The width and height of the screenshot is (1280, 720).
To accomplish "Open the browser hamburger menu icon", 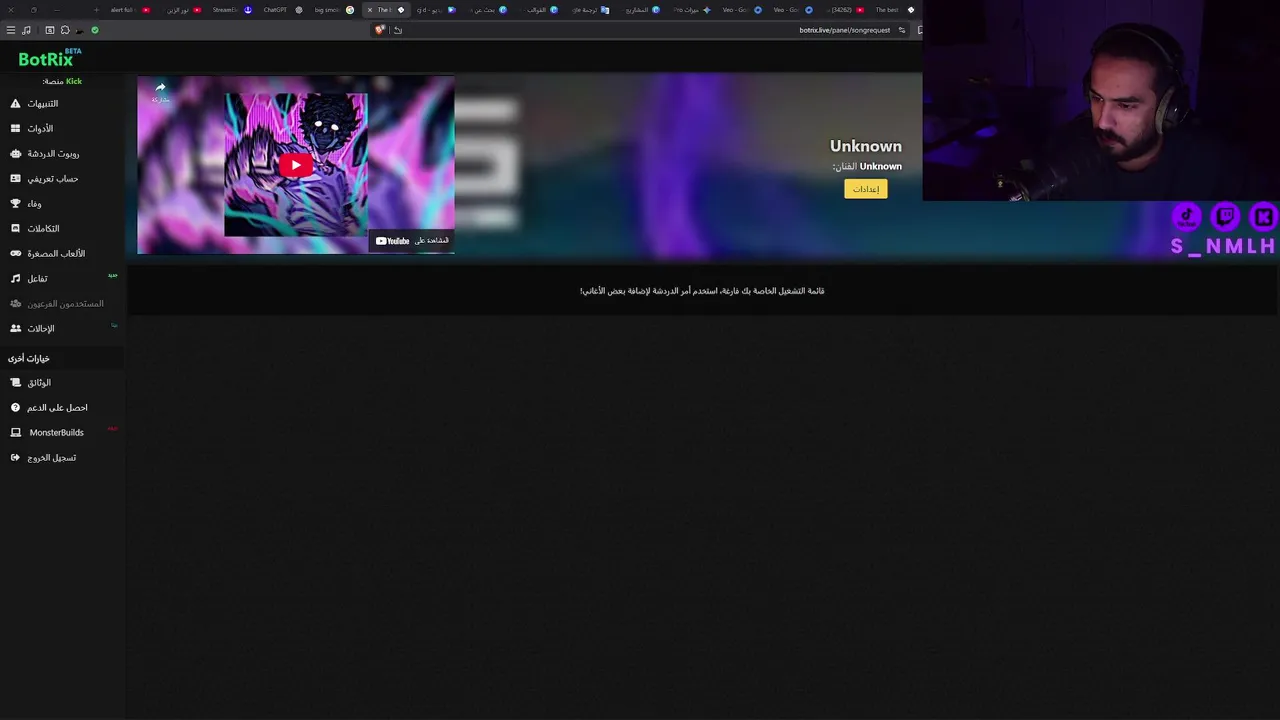I will [x=11, y=30].
